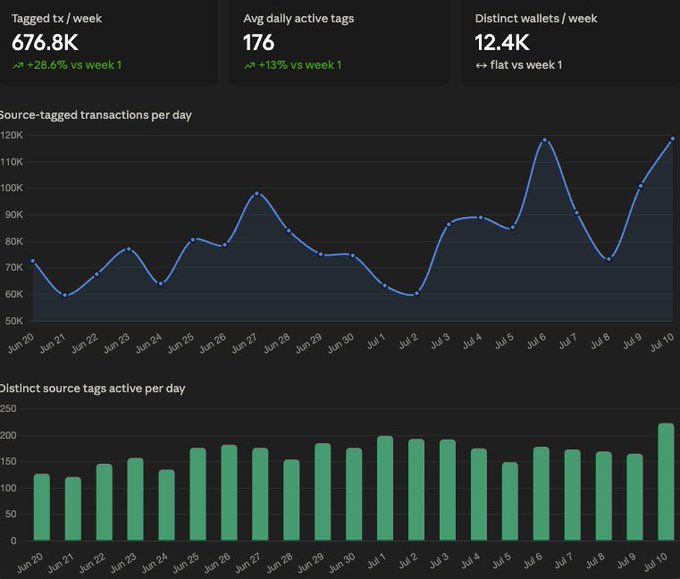Image resolution: width=680 pixels, height=579 pixels.
Task: Click the 250 y-axis label on bar chart
Action: pyautogui.click(x=8, y=409)
